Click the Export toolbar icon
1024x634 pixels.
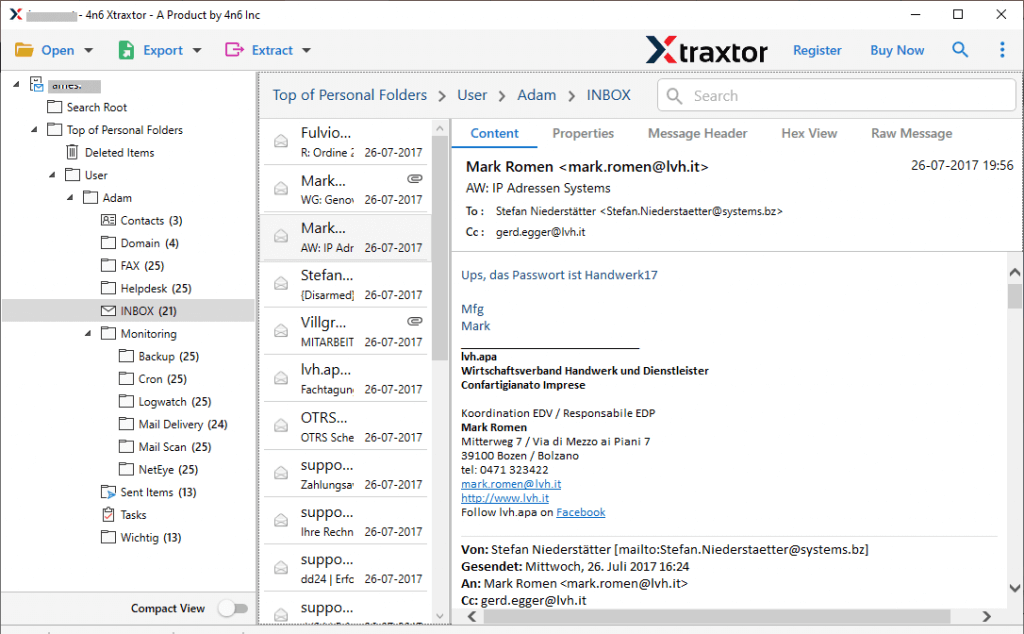(x=127, y=50)
